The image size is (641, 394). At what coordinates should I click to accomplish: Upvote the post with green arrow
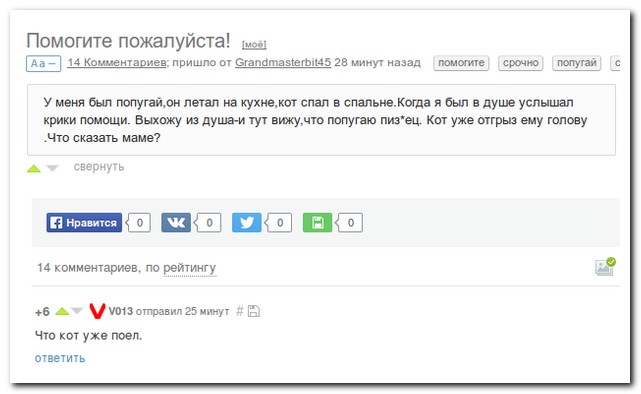[x=34, y=168]
